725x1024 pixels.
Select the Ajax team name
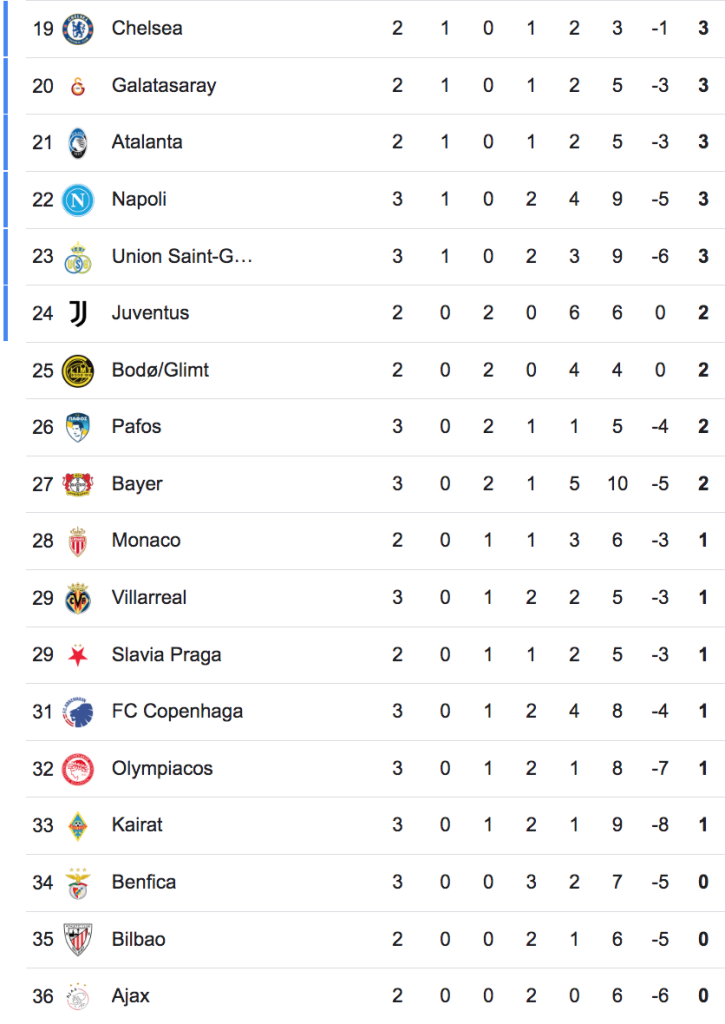point(131,996)
